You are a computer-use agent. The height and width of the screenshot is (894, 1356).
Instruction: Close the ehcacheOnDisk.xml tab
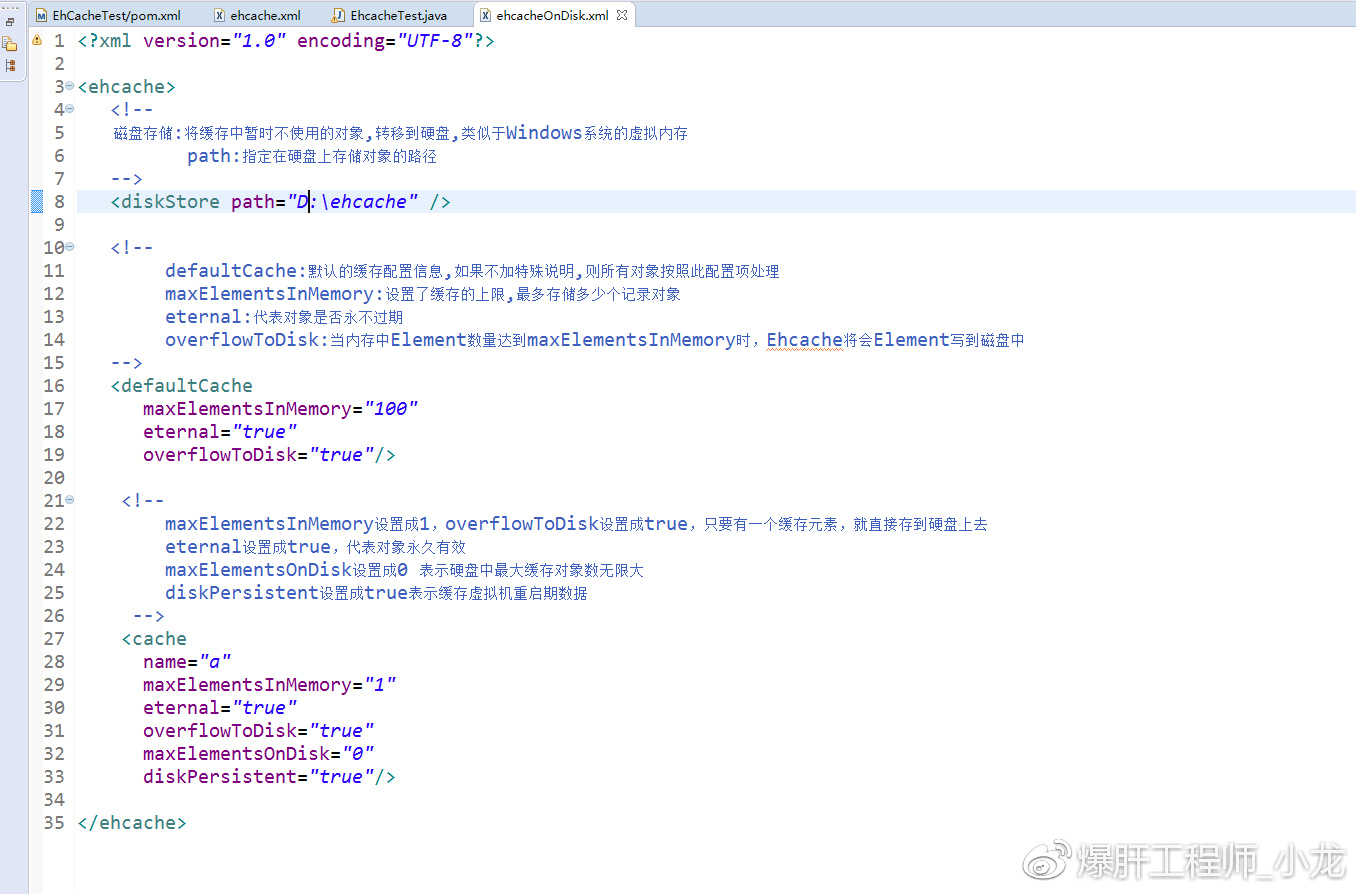pos(621,15)
